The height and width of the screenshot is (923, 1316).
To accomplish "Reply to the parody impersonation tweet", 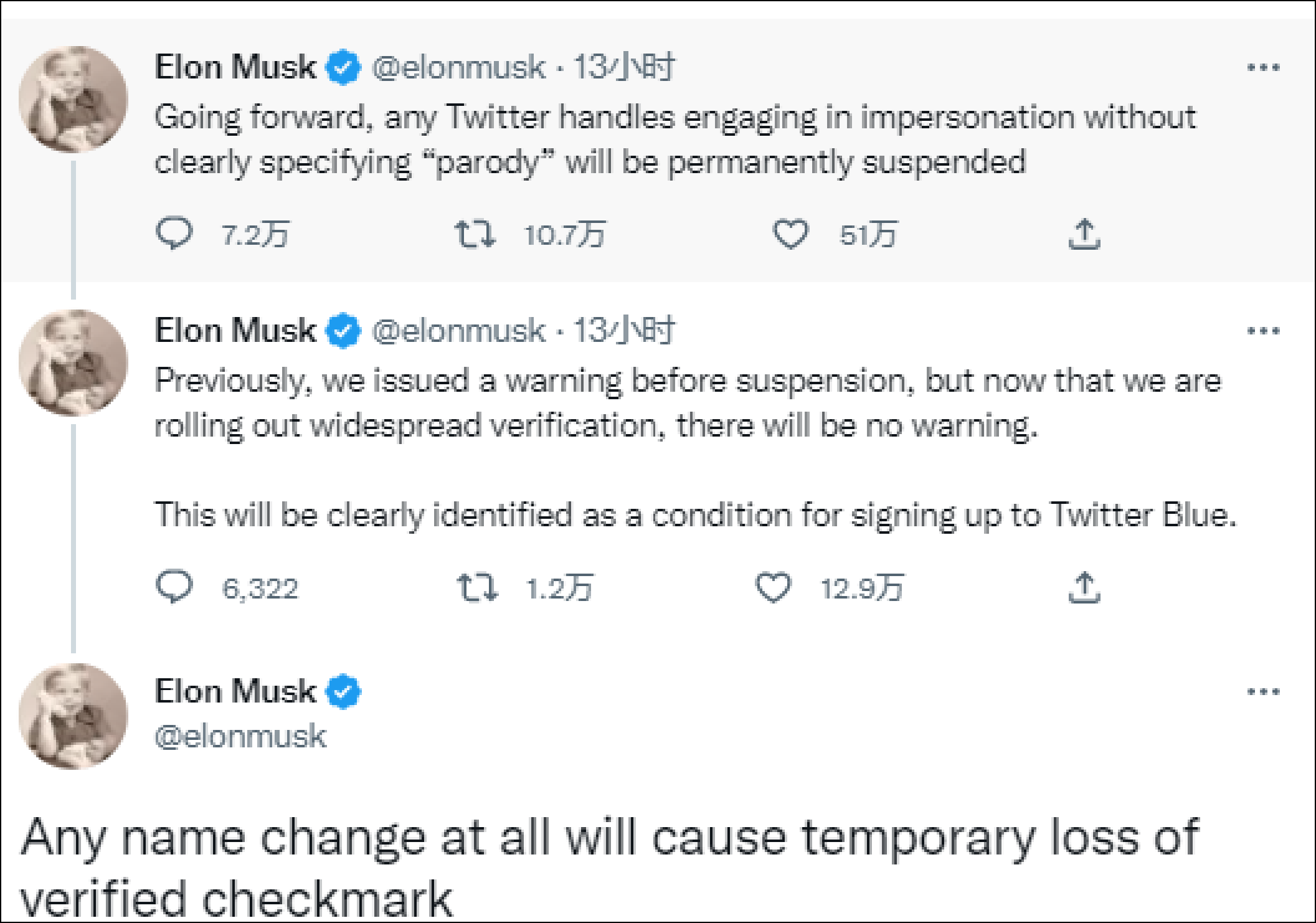I will (174, 234).
